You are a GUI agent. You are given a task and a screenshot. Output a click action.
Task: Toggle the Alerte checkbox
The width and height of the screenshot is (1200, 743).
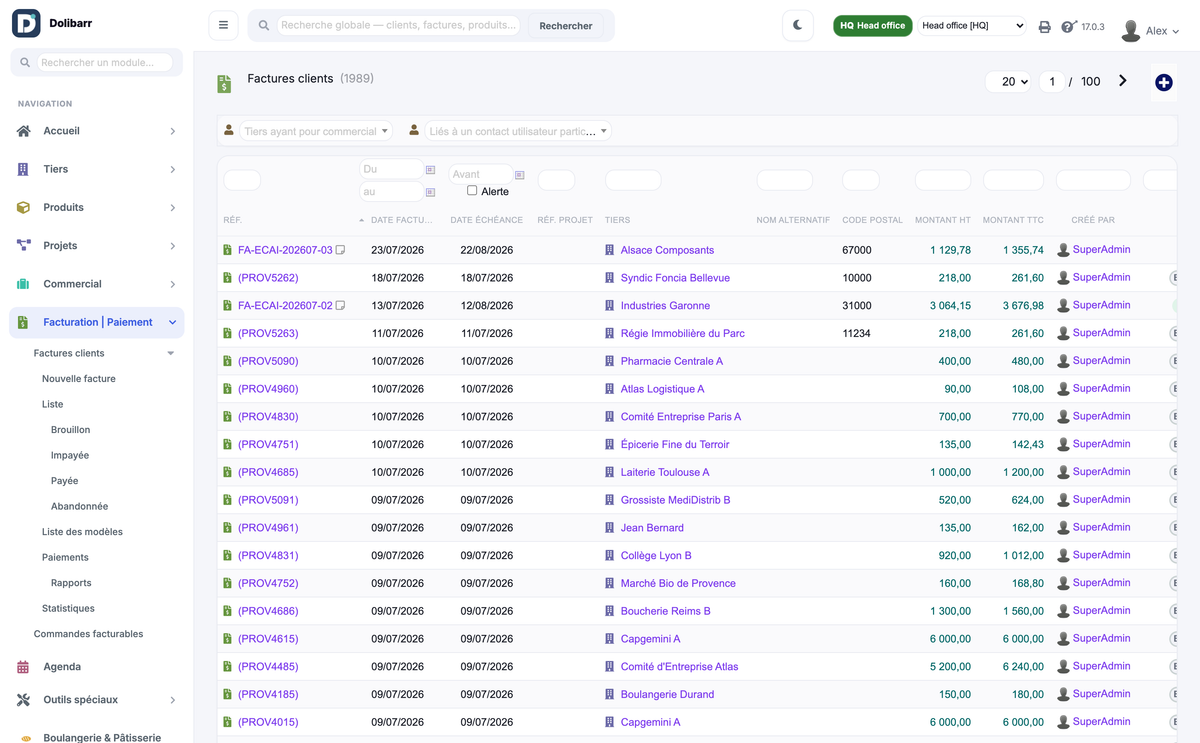tap(472, 190)
